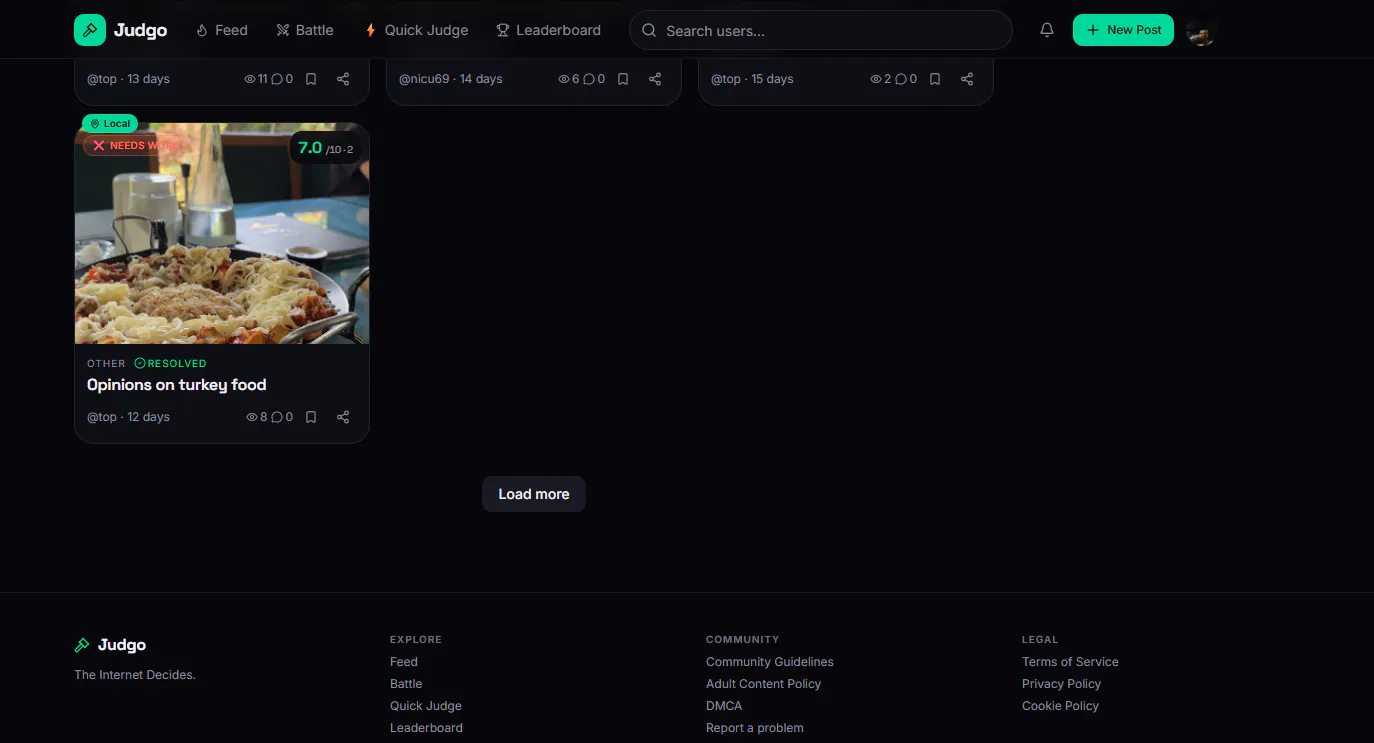Click the Local badge on the post
This screenshot has height=743, width=1374.
click(110, 124)
